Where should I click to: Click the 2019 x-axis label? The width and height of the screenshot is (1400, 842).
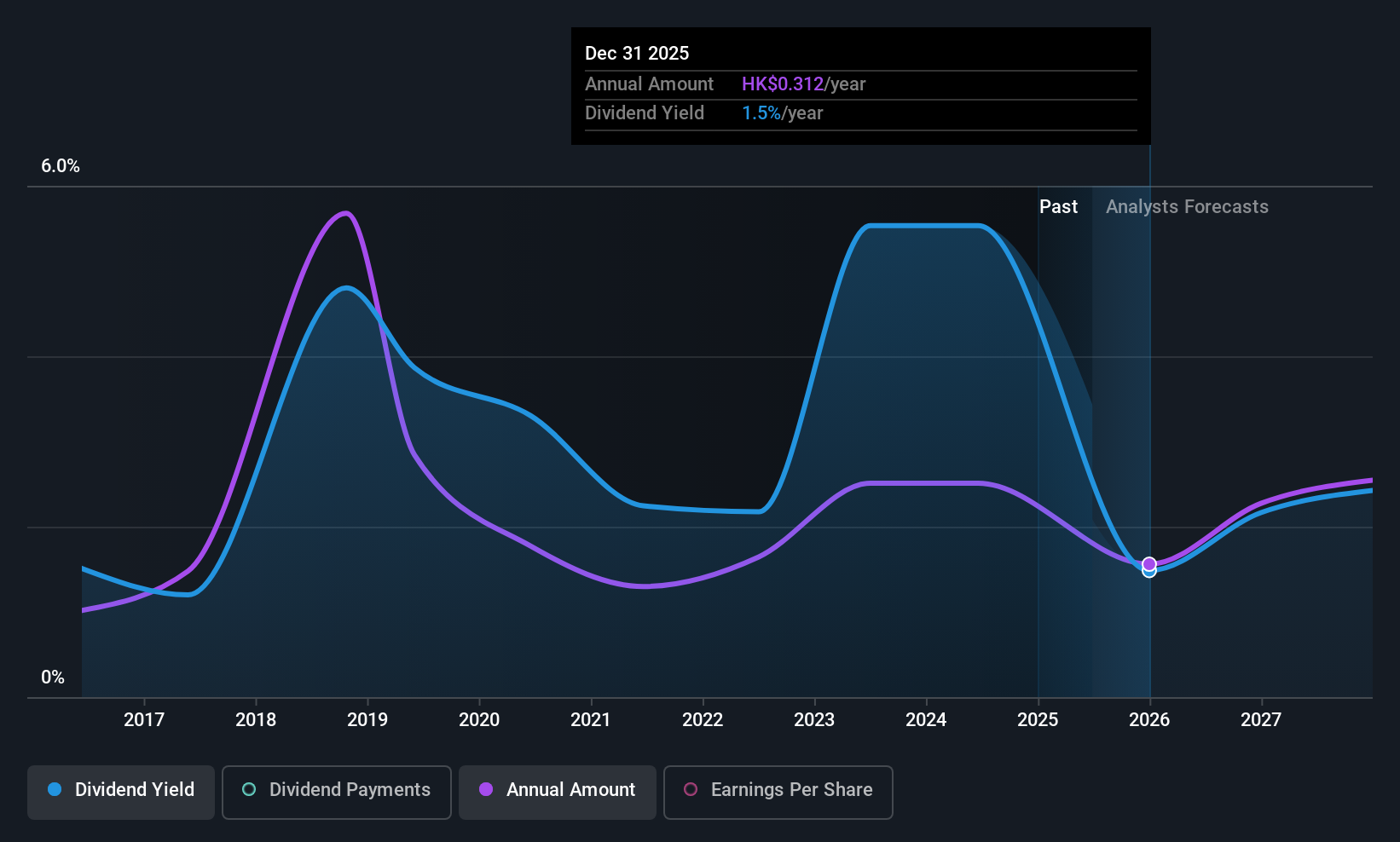(367, 720)
